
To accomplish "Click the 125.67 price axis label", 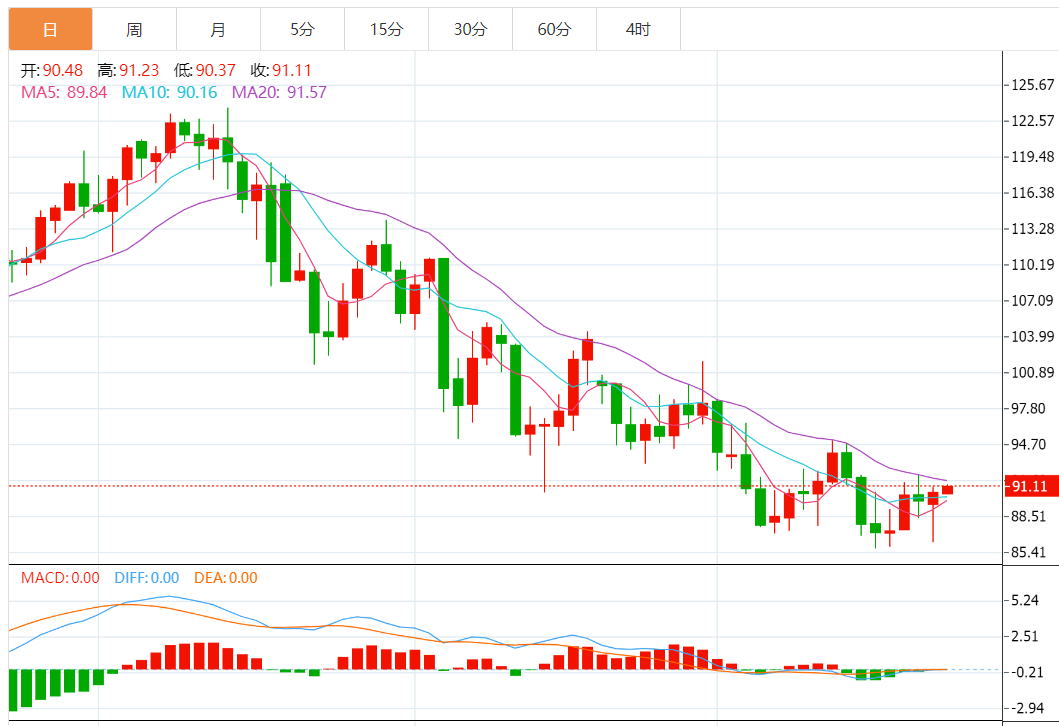I will pos(1033,85).
